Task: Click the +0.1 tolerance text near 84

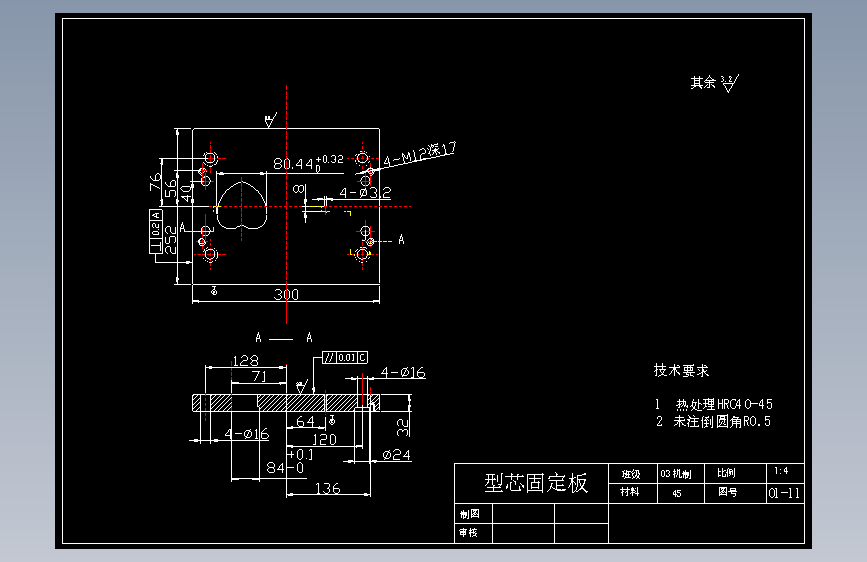Action: click(x=300, y=454)
